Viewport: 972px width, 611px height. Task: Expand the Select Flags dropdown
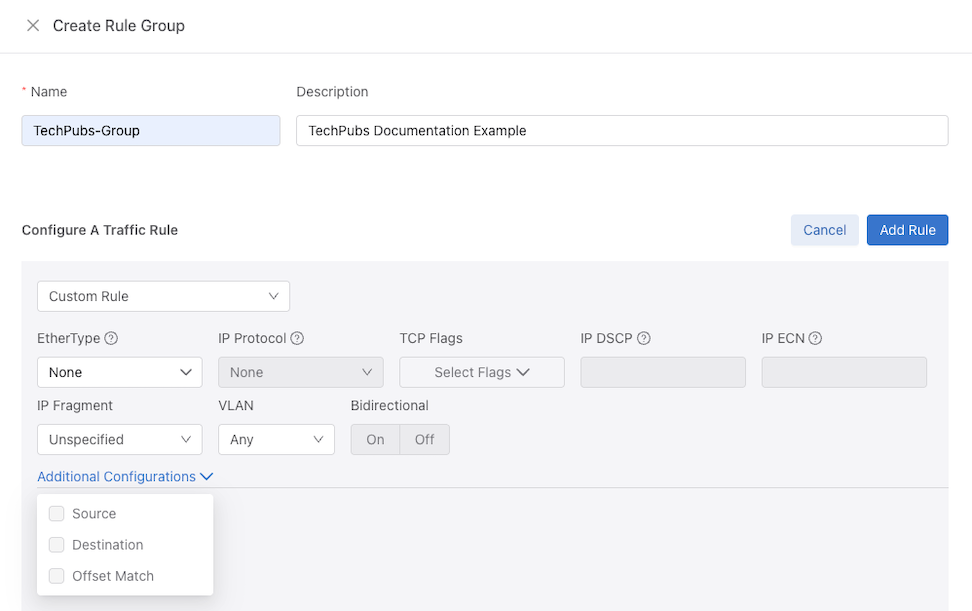[x=482, y=372]
